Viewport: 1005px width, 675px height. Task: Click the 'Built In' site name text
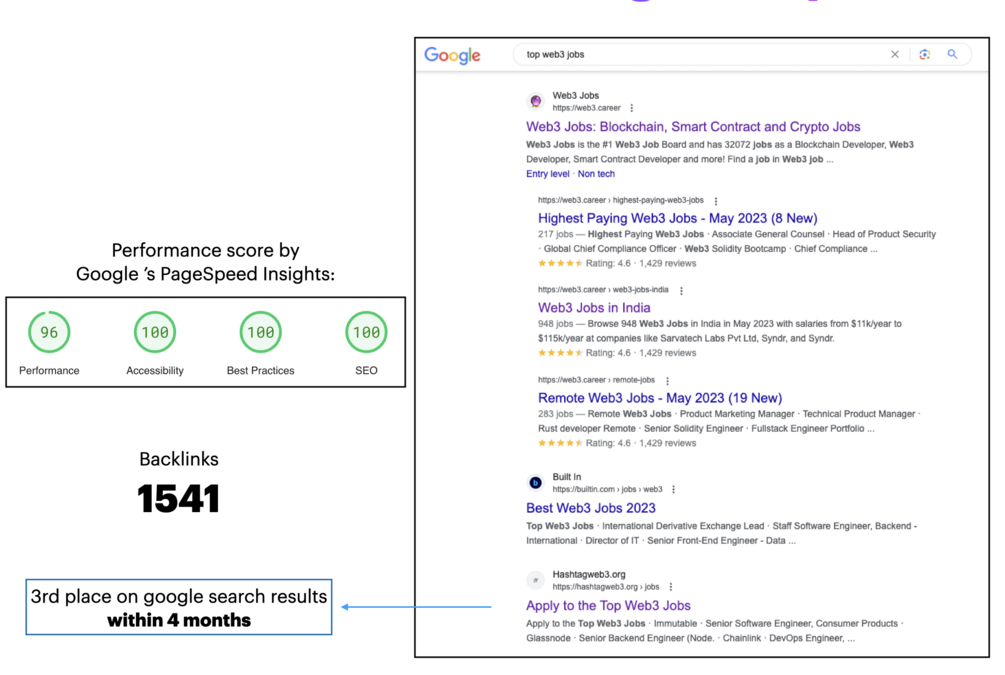(x=567, y=477)
